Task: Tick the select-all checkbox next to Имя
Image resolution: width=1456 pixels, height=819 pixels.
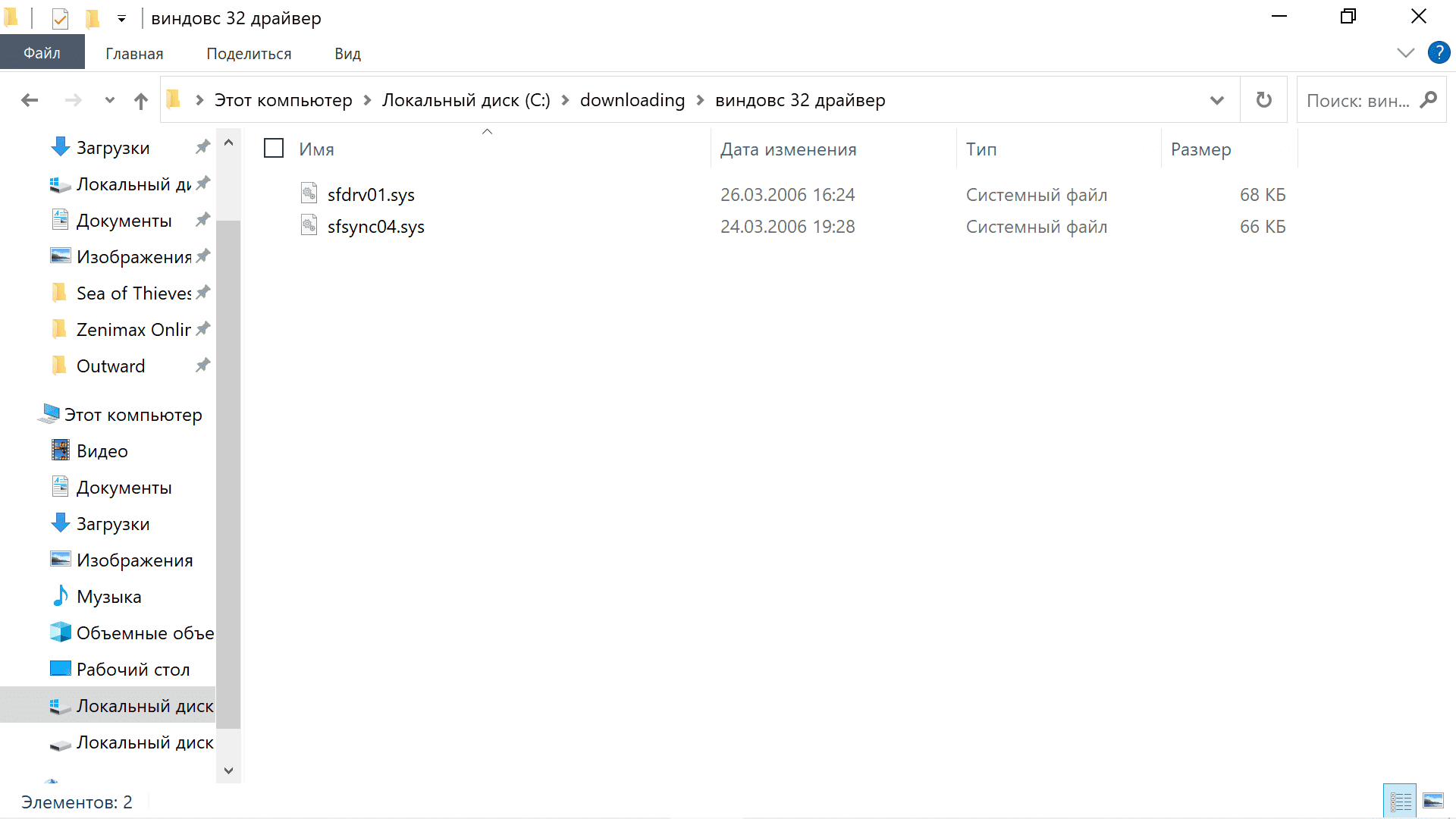Action: [x=274, y=148]
